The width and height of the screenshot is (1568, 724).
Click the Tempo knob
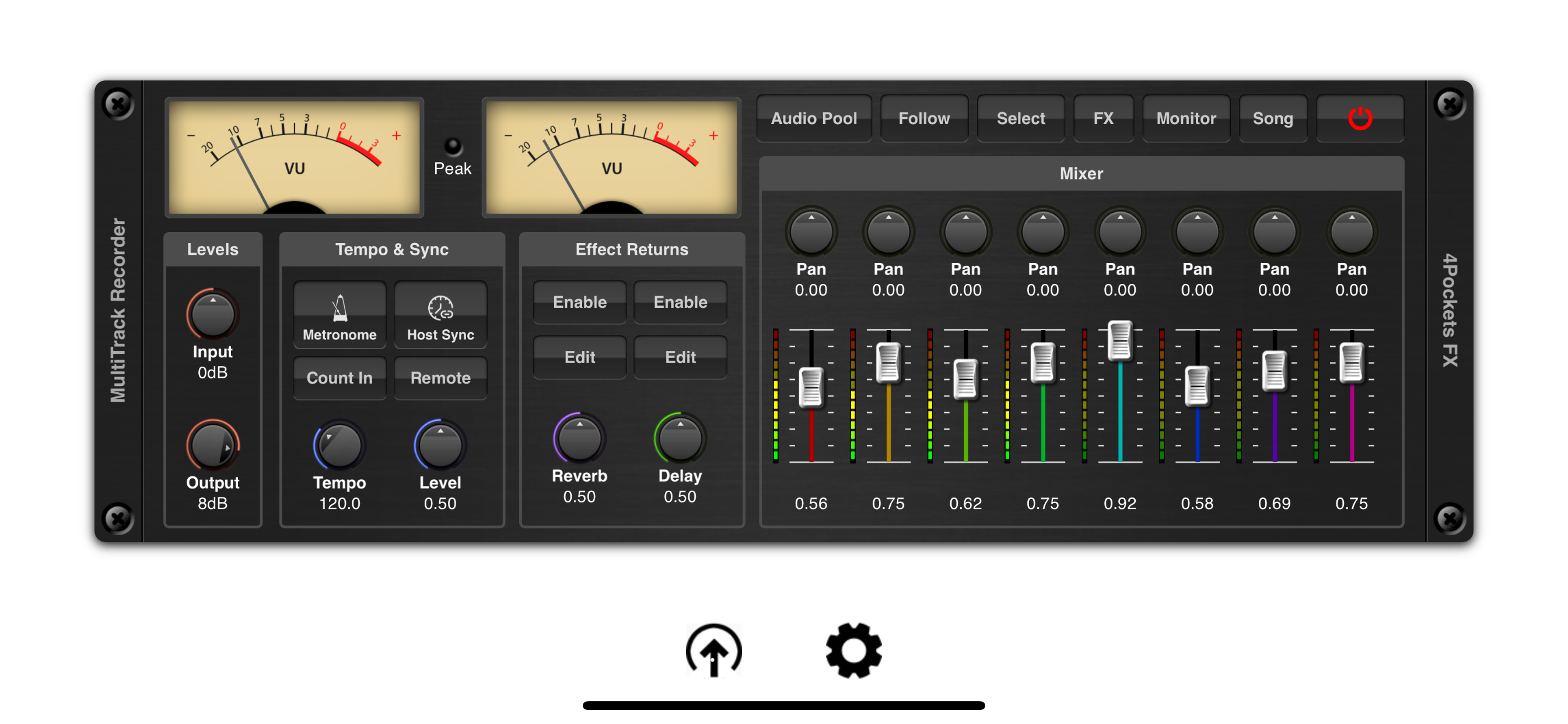tap(339, 445)
